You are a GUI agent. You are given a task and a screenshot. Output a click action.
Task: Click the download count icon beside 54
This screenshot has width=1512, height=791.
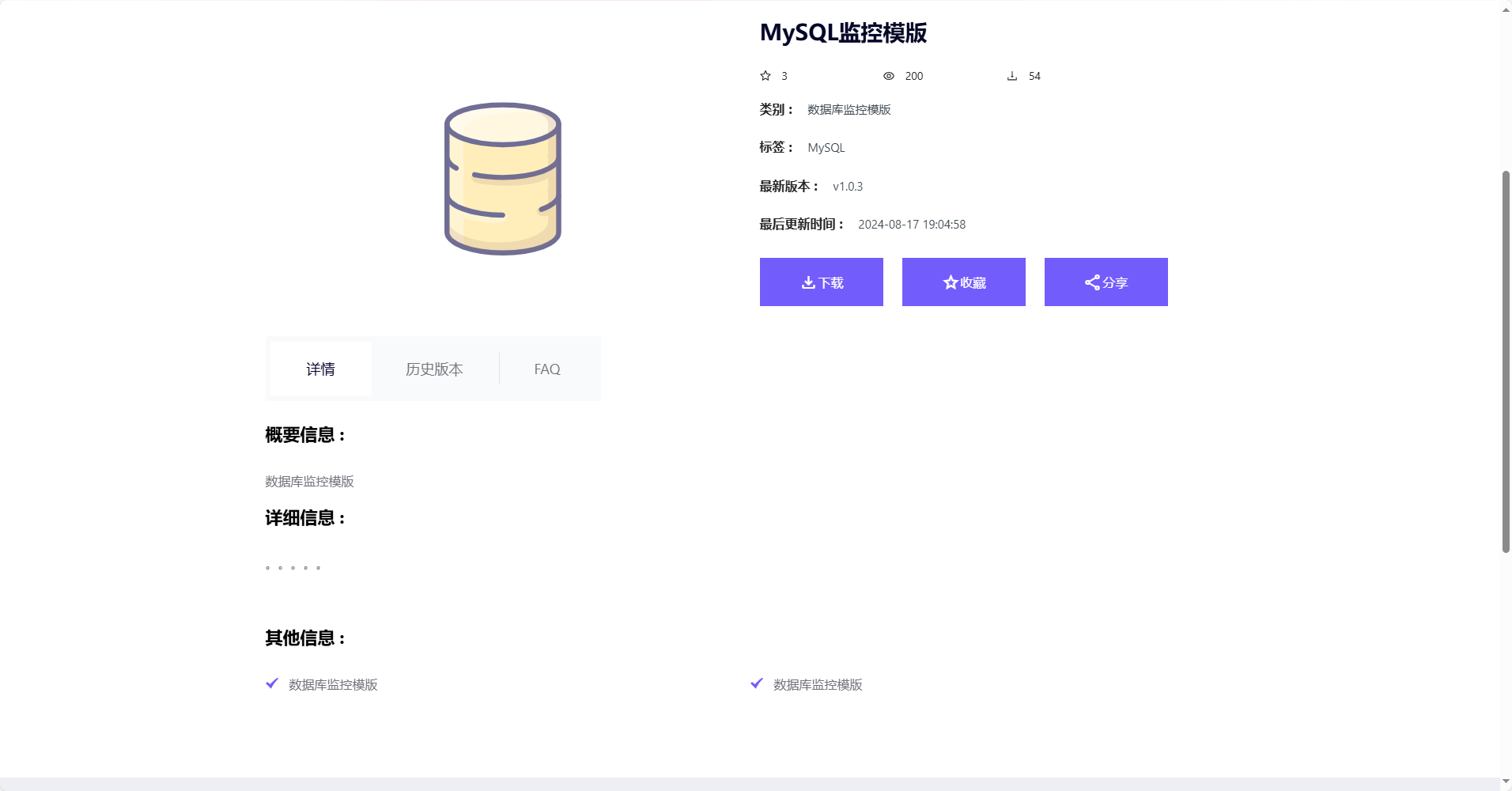tap(1012, 76)
